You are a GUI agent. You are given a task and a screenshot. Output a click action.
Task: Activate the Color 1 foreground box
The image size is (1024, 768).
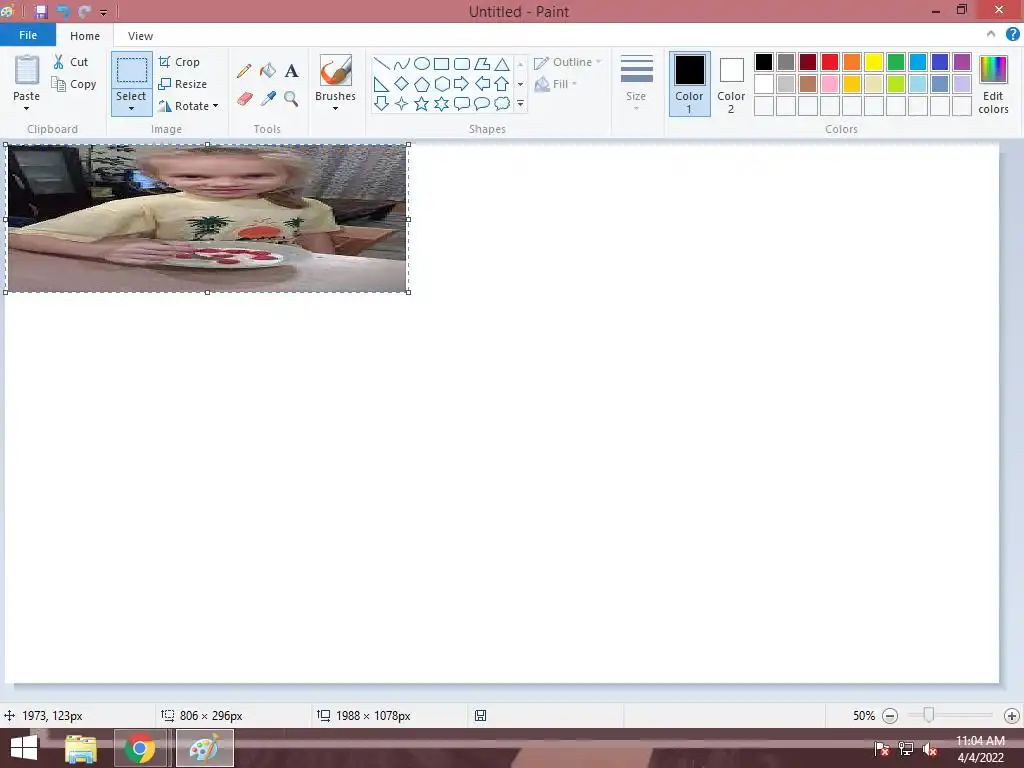pos(689,84)
